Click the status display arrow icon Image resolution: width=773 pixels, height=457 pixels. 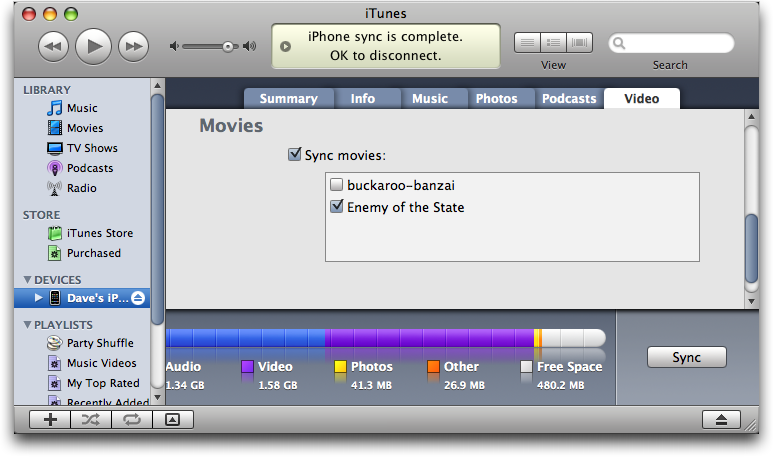click(x=285, y=46)
